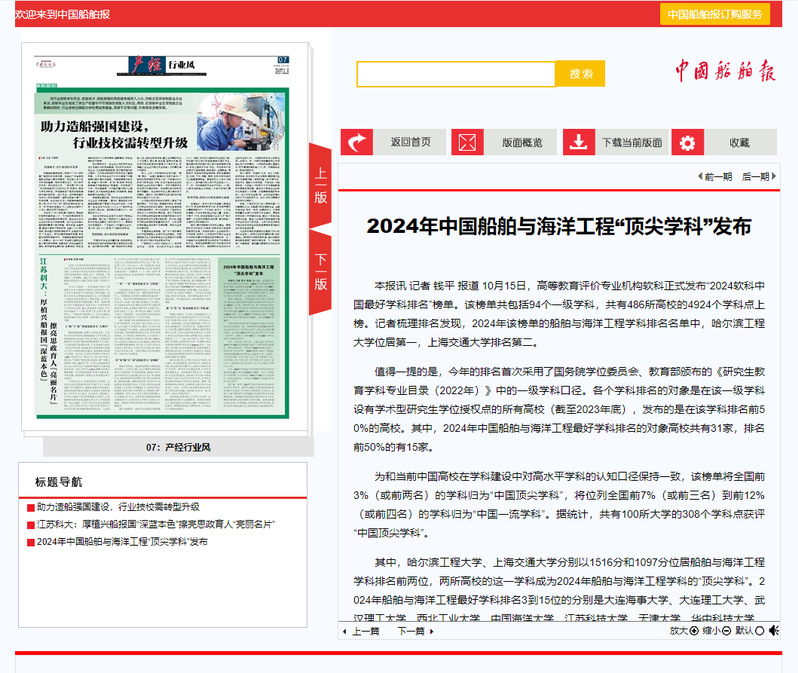Open next article (下一篇)
The width and height of the screenshot is (798, 673).
(410, 631)
